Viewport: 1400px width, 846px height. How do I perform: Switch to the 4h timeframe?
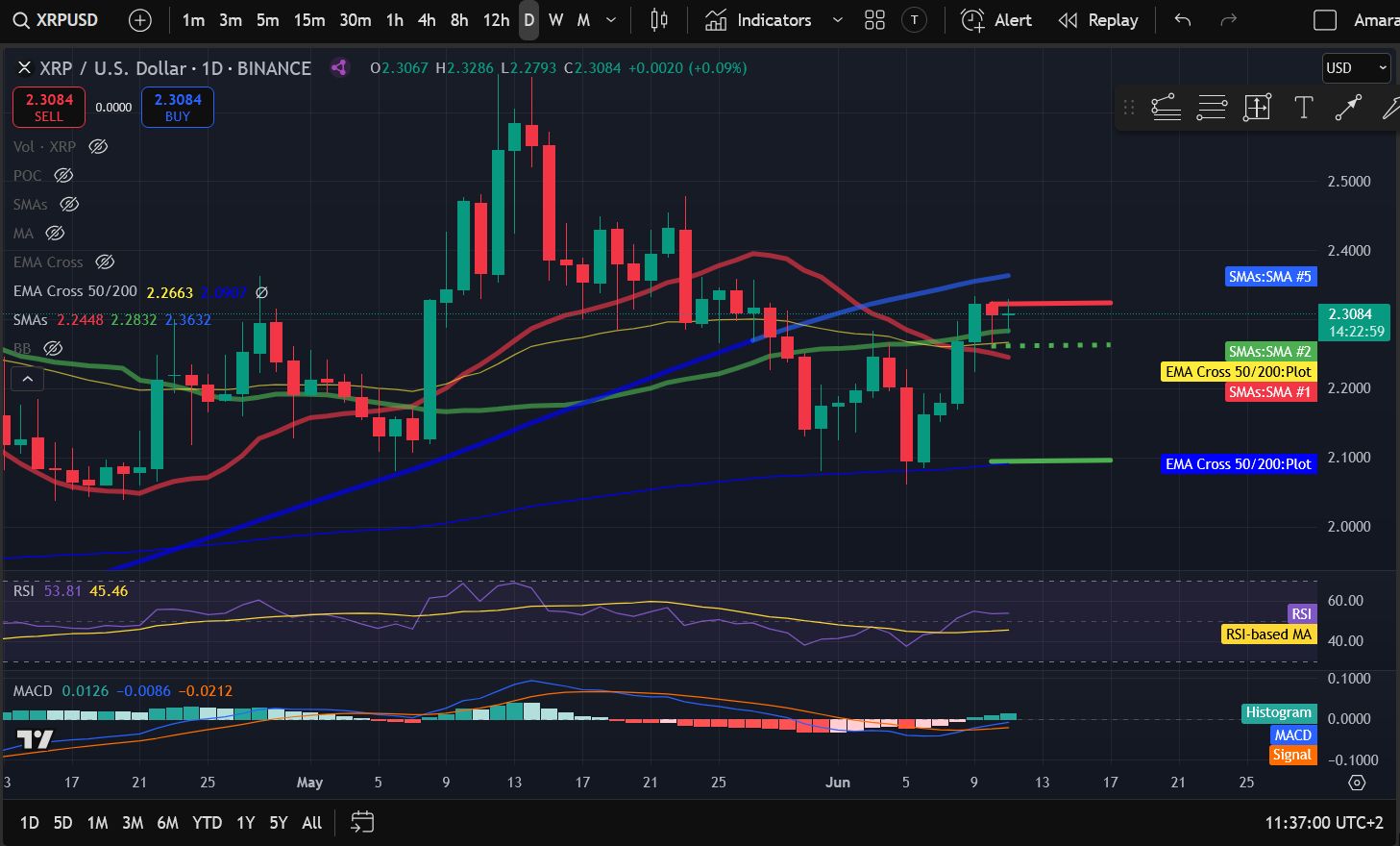427,20
